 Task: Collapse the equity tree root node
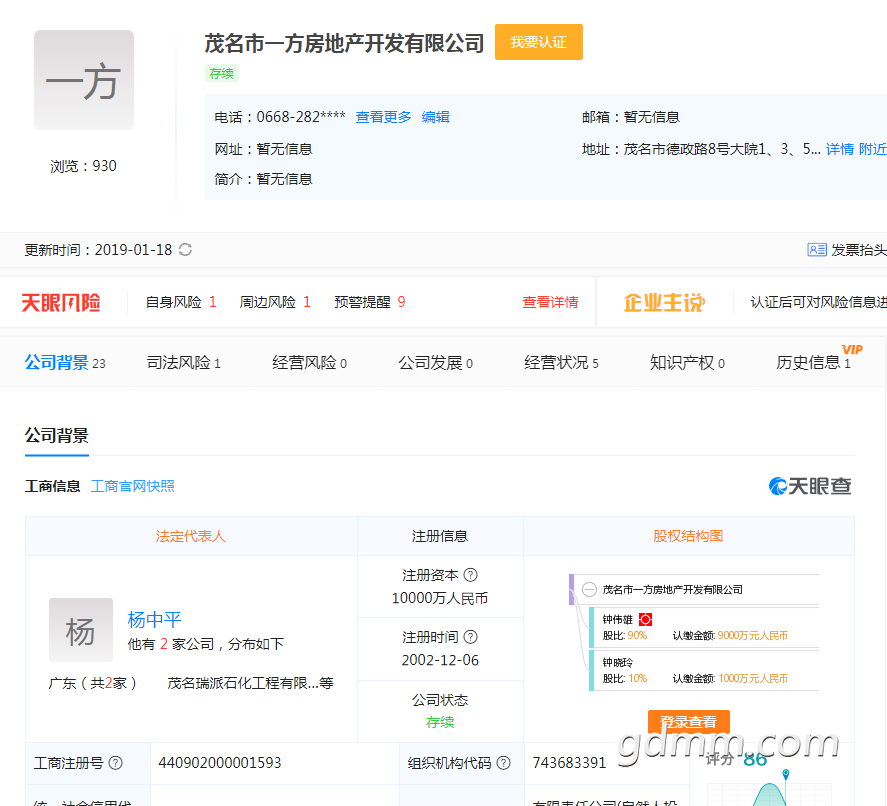pyautogui.click(x=589, y=589)
